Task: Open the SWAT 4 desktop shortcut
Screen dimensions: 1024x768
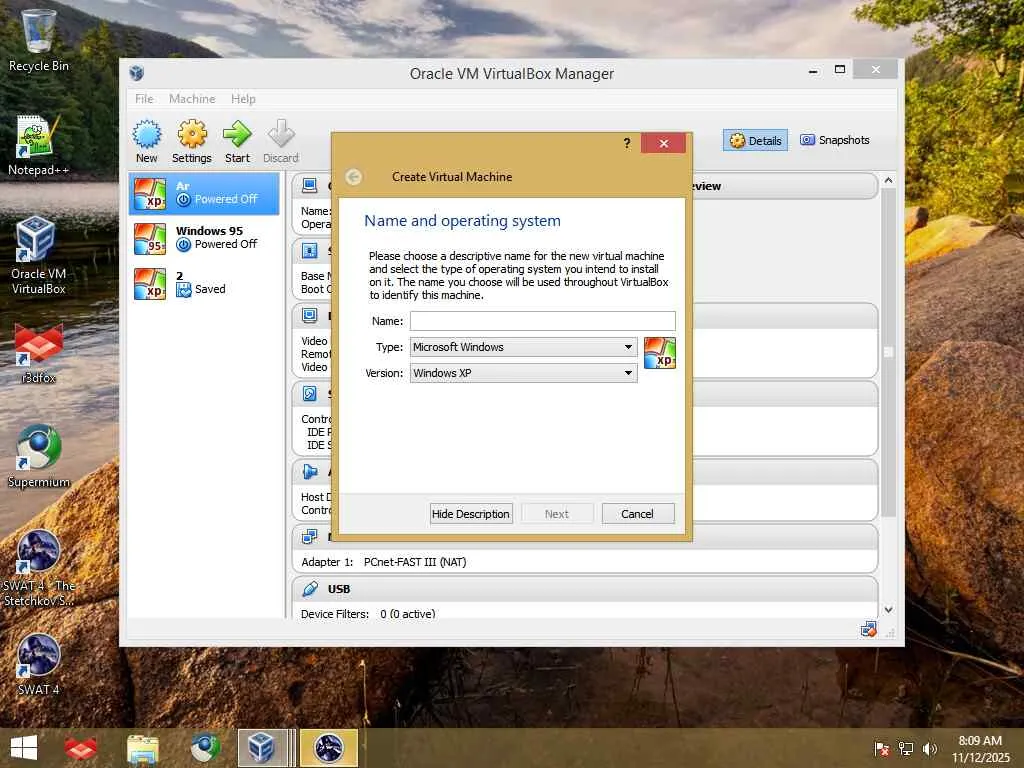Action: click(39, 664)
